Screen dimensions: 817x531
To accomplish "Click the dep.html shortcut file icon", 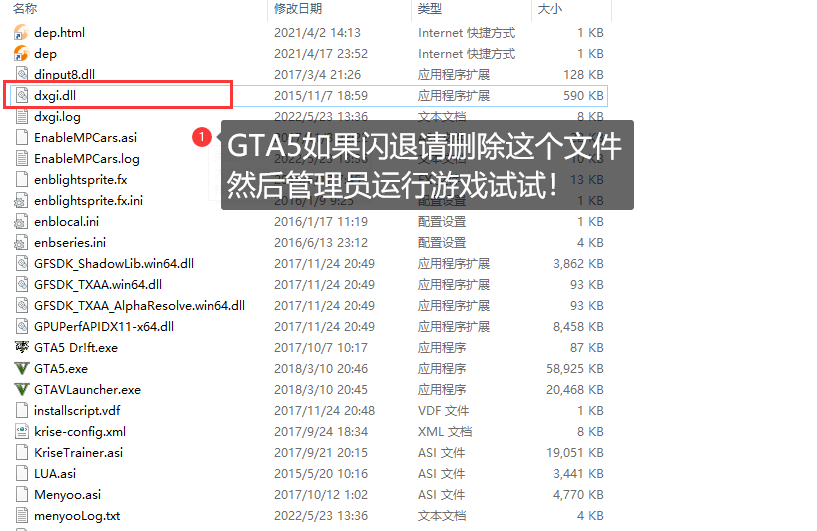I will click(21, 33).
